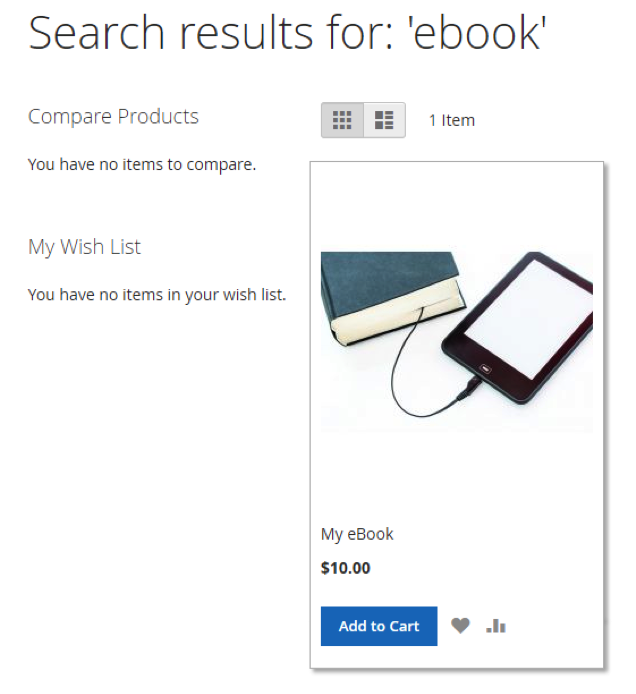Viewport: 636px width, 694px height.
Task: Switch to grid view mode
Action: pyautogui.click(x=342, y=120)
